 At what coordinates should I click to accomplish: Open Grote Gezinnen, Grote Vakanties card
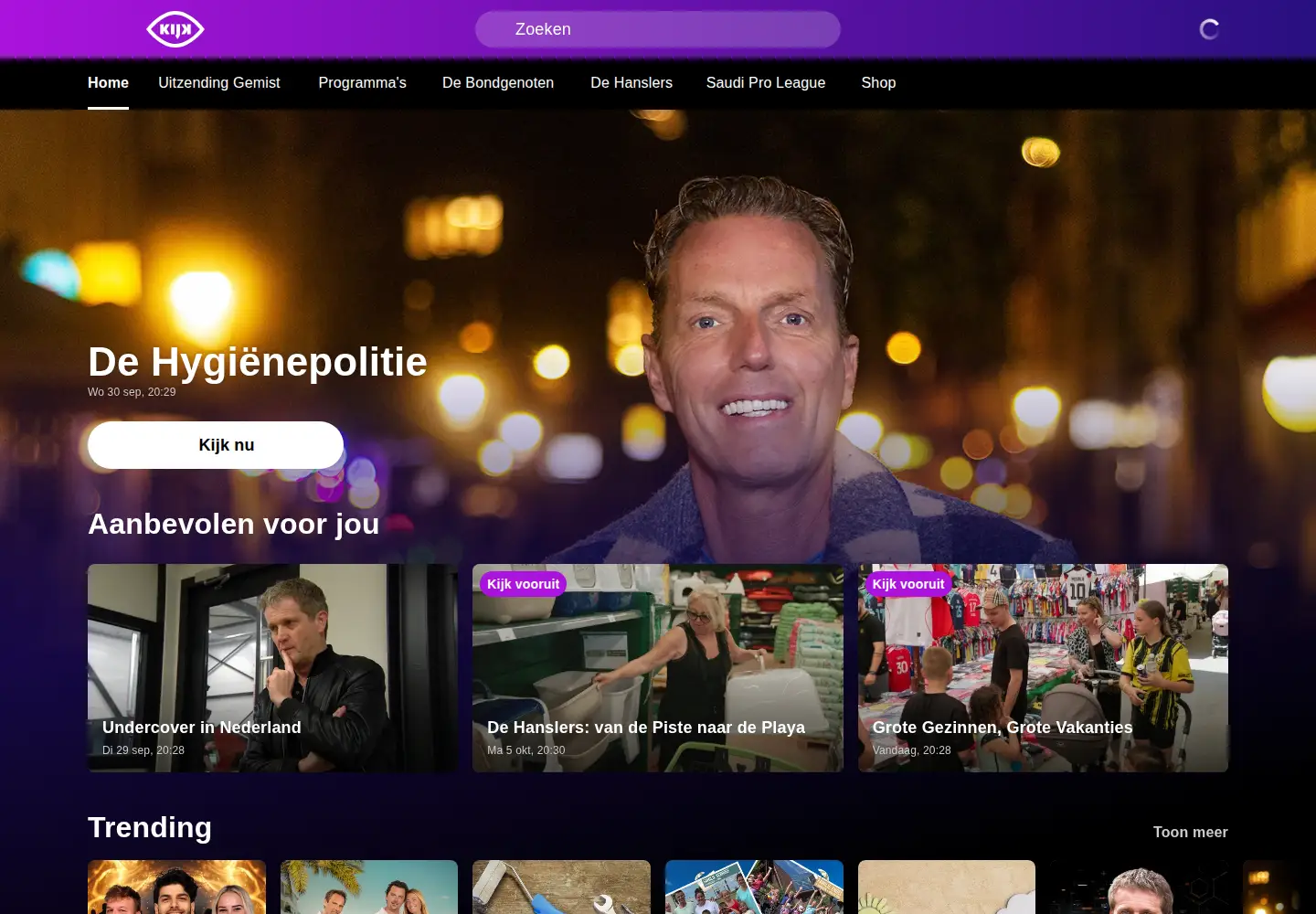coord(1043,668)
